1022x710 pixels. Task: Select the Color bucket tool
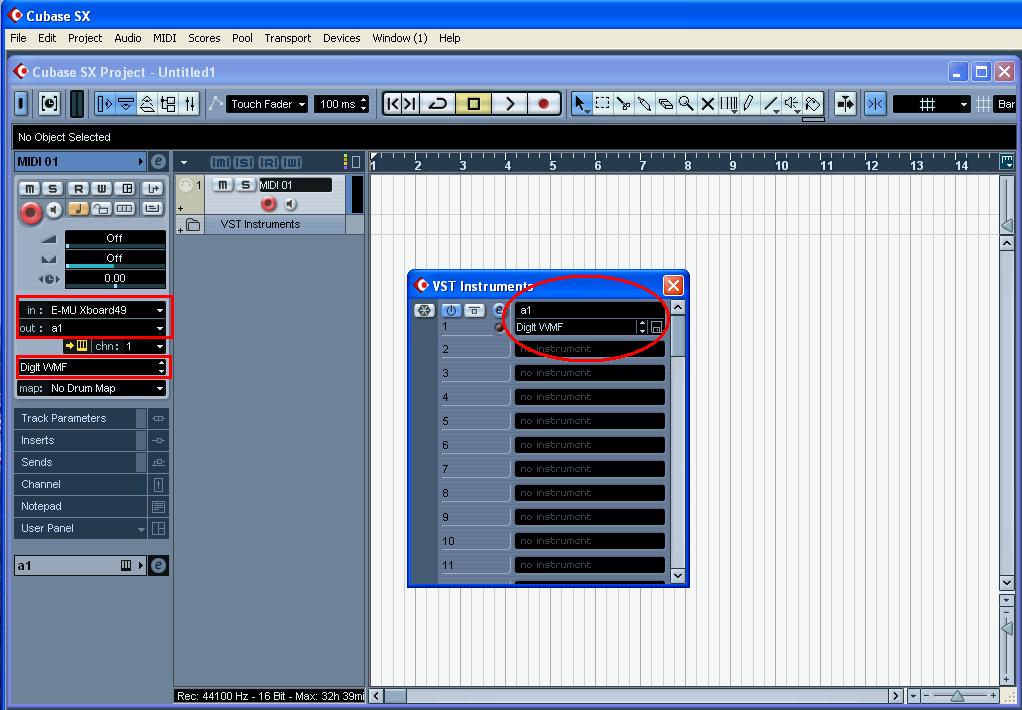click(813, 104)
